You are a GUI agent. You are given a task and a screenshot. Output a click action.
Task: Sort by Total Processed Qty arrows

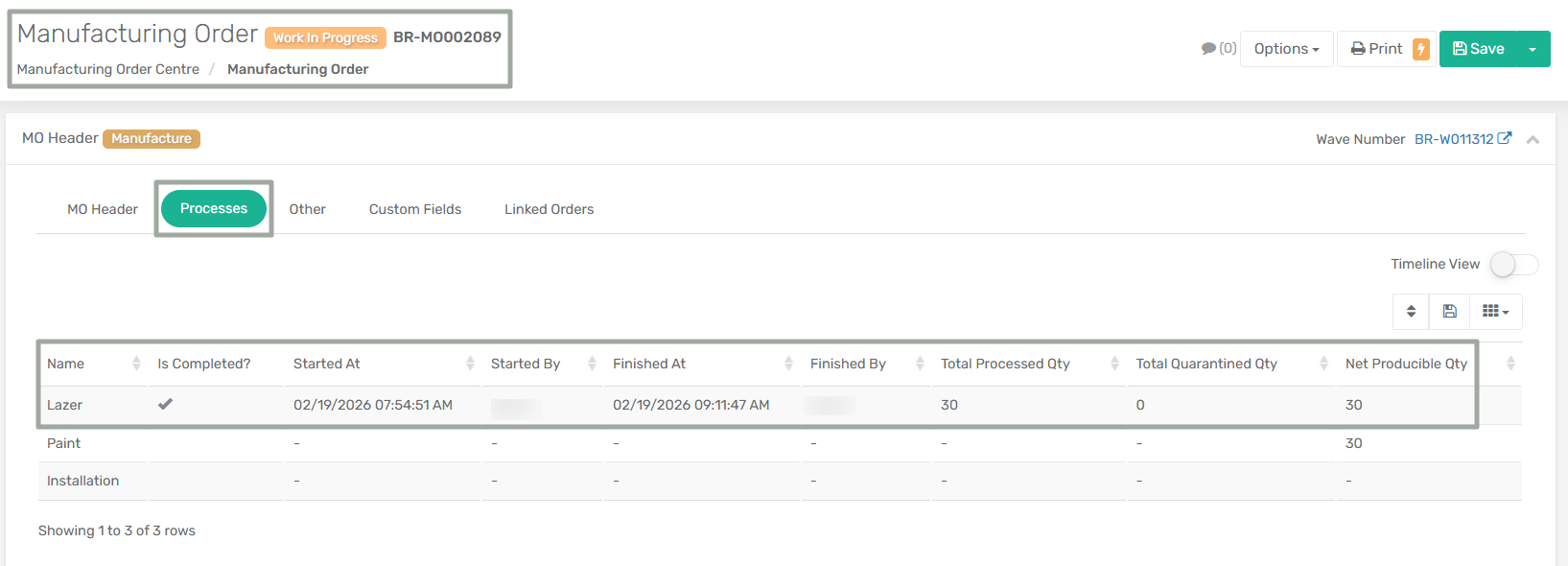tap(1114, 364)
